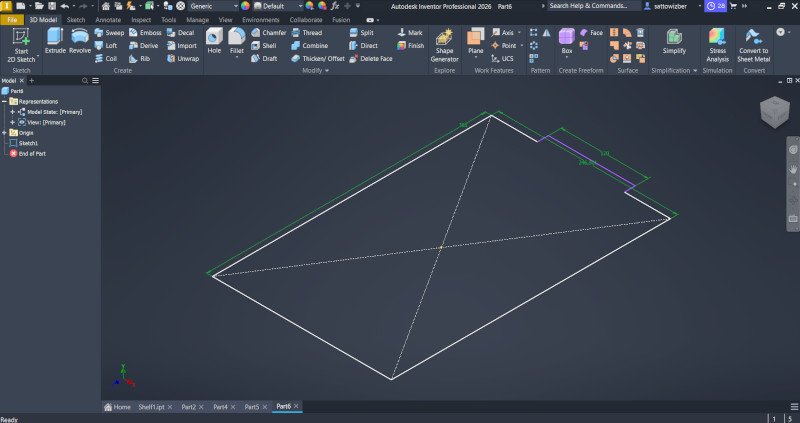Image resolution: width=800 pixels, height=423 pixels.
Task: Go to the Home tab
Action: [117, 407]
